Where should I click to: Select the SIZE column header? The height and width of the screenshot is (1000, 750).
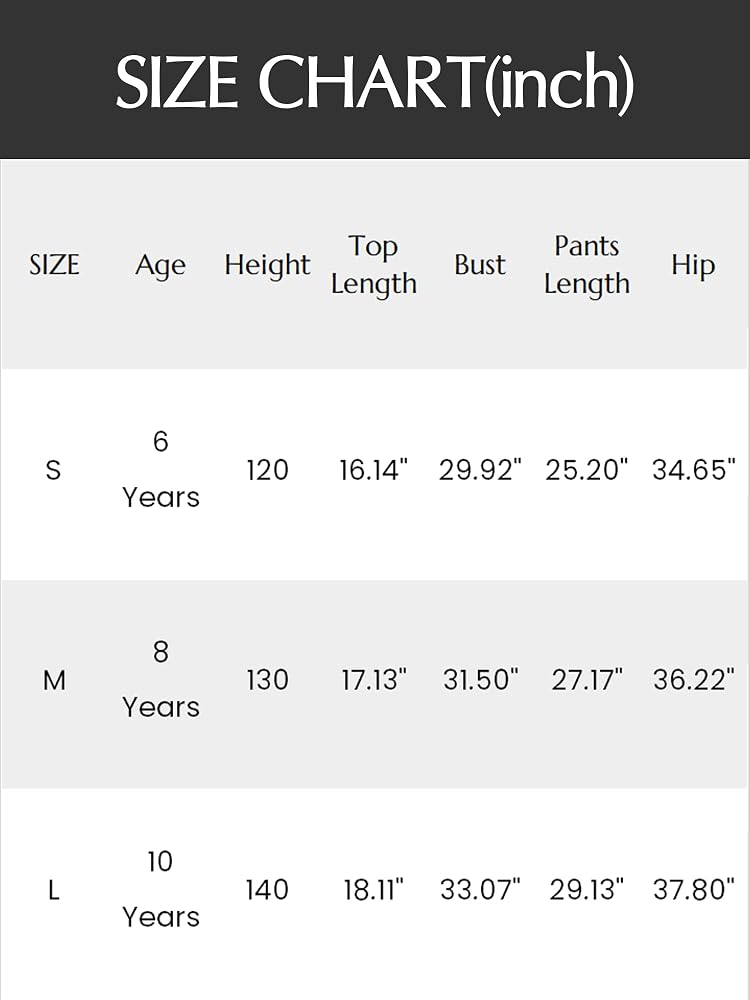(x=54, y=265)
